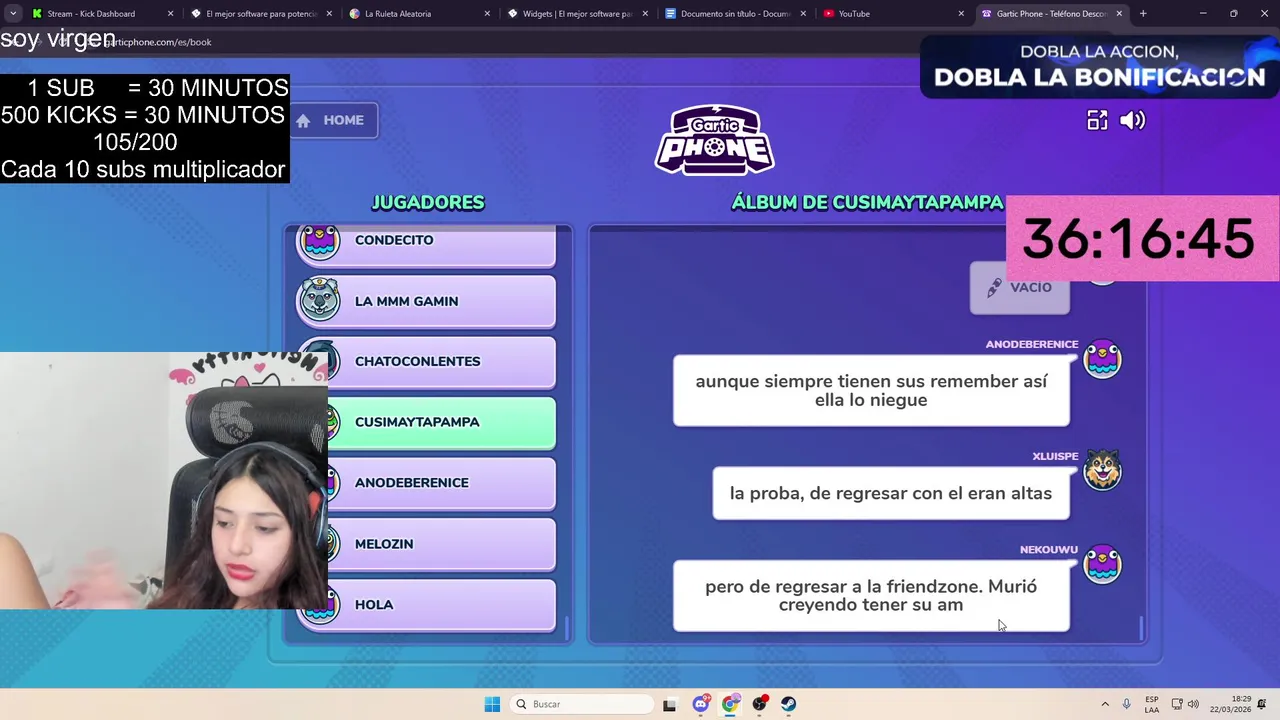Image resolution: width=1280 pixels, height=720 pixels.
Task: Click the VACIO pencil button
Action: click(1019, 288)
